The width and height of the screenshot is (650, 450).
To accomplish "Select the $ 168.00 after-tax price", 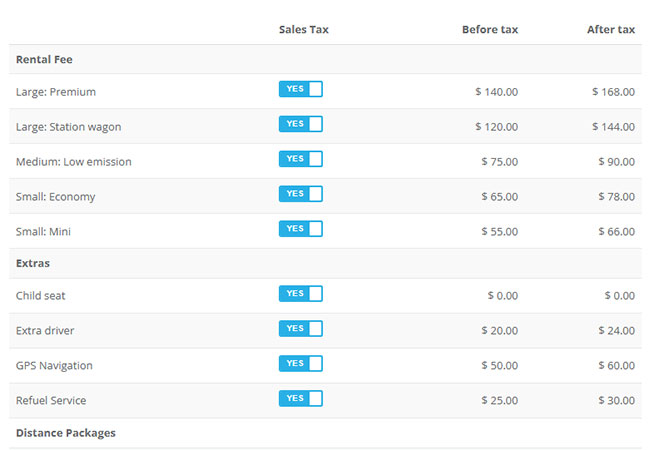I will [x=613, y=92].
